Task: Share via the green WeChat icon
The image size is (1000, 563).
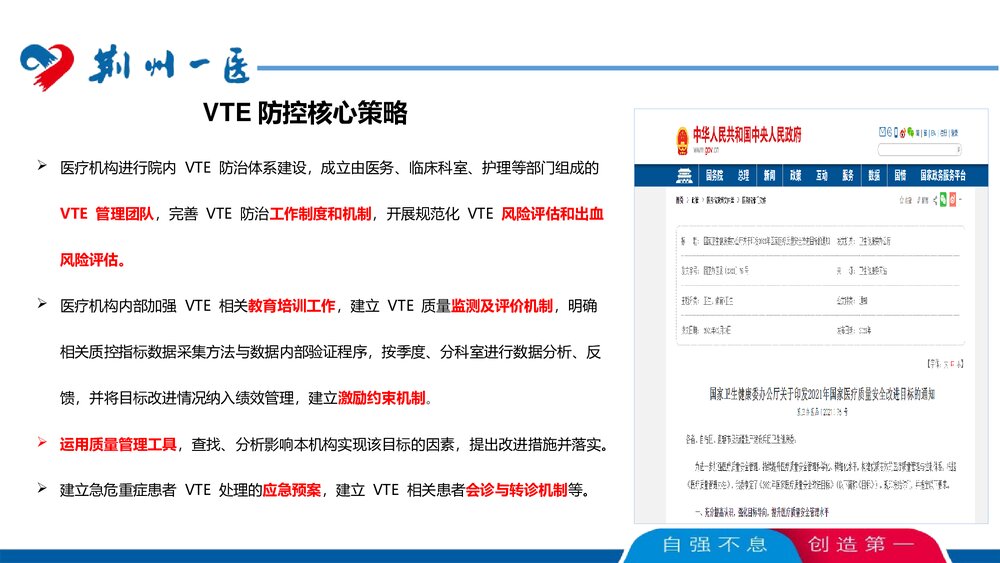Action: 943,200
